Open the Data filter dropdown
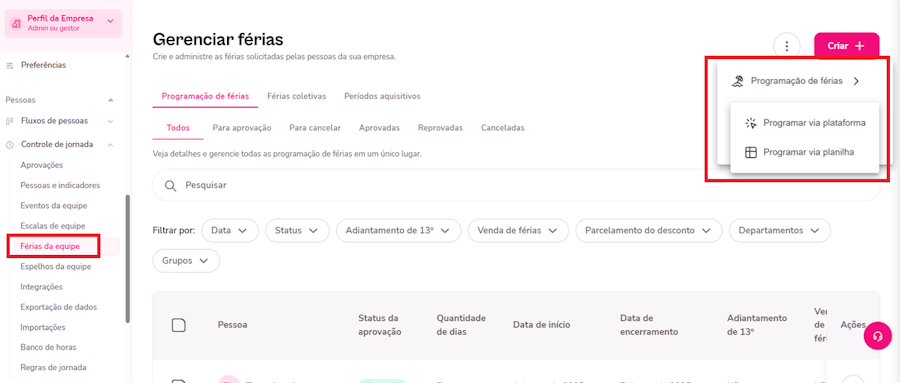 (x=230, y=230)
